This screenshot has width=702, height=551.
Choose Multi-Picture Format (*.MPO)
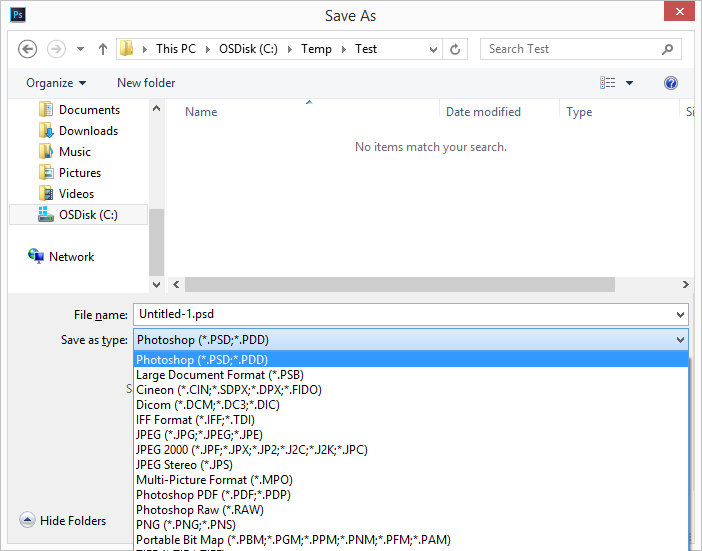click(411, 480)
